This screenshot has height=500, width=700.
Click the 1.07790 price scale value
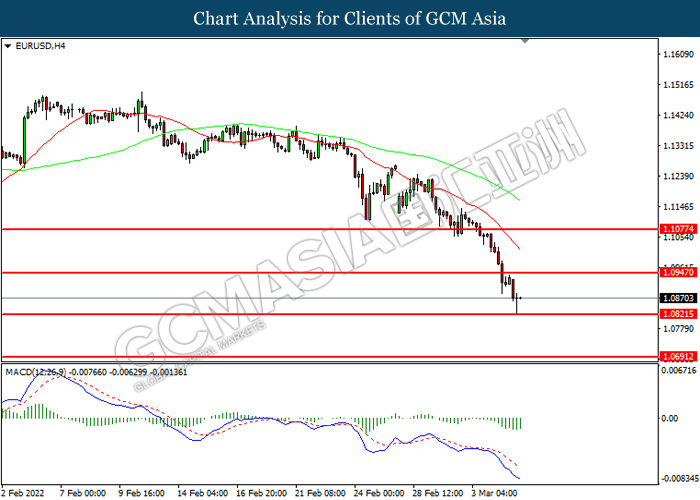click(x=679, y=329)
